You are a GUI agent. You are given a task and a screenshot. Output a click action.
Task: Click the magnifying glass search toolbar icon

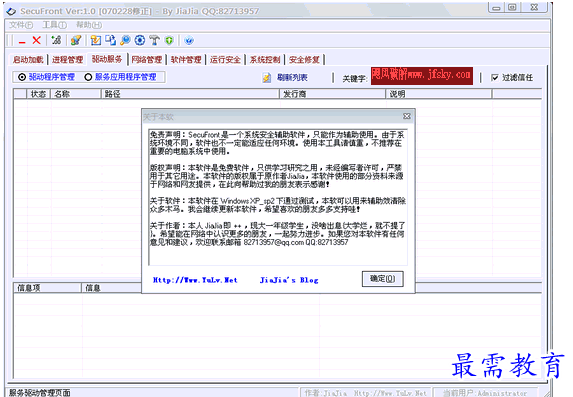click(x=125, y=40)
